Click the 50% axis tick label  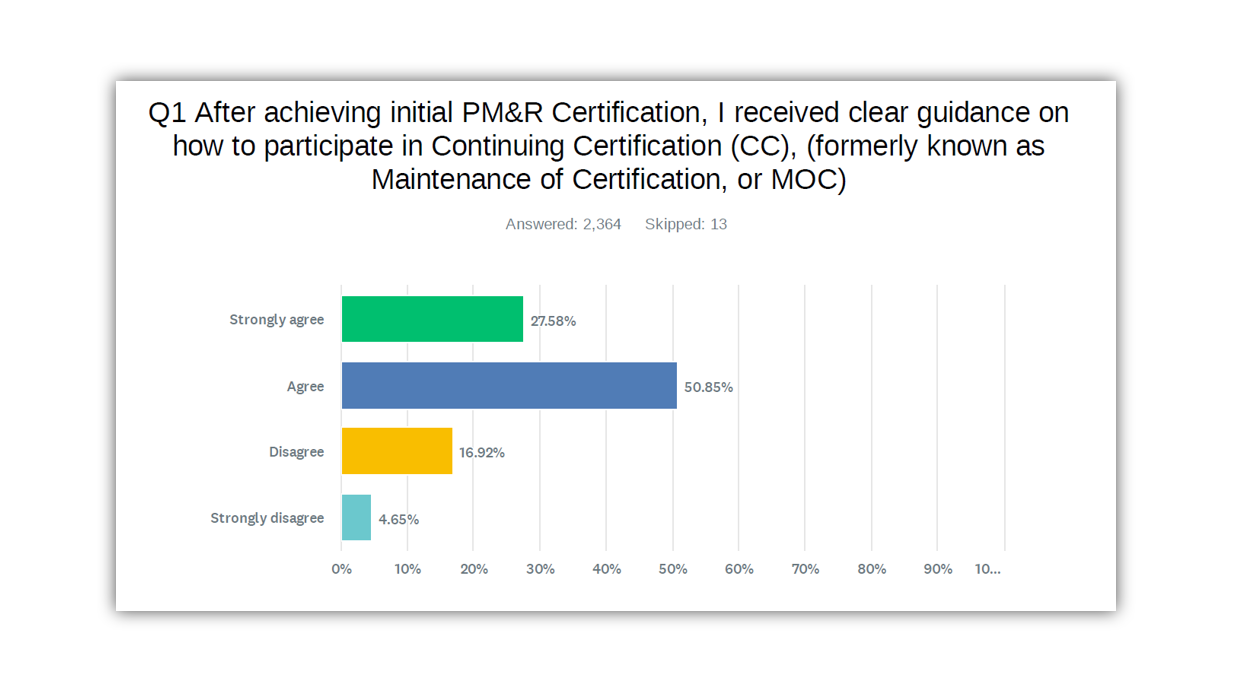pos(673,569)
